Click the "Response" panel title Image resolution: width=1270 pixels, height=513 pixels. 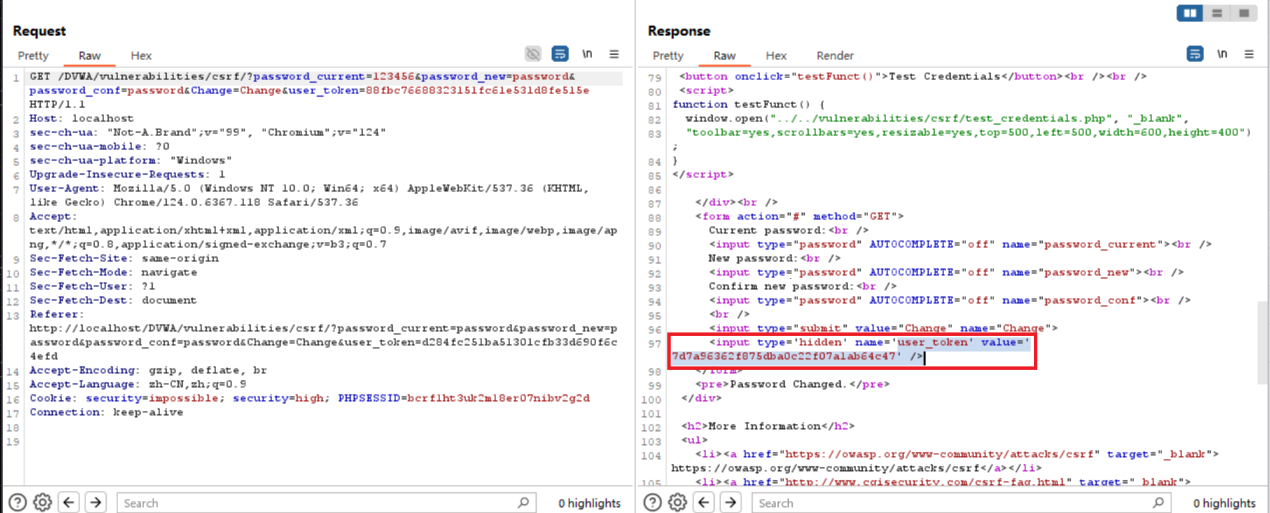(678, 31)
